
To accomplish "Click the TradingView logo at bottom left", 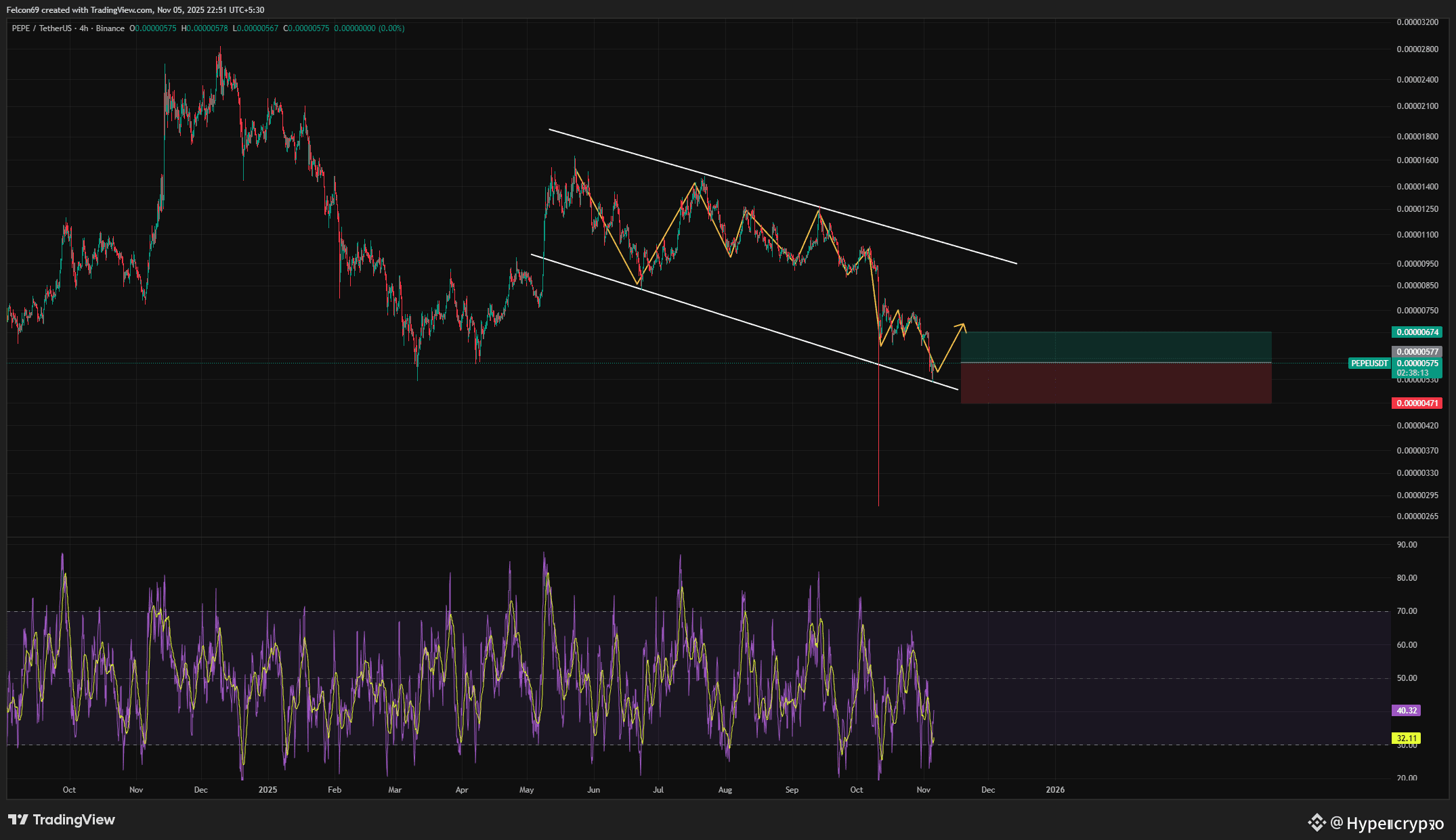I will 62,820.
